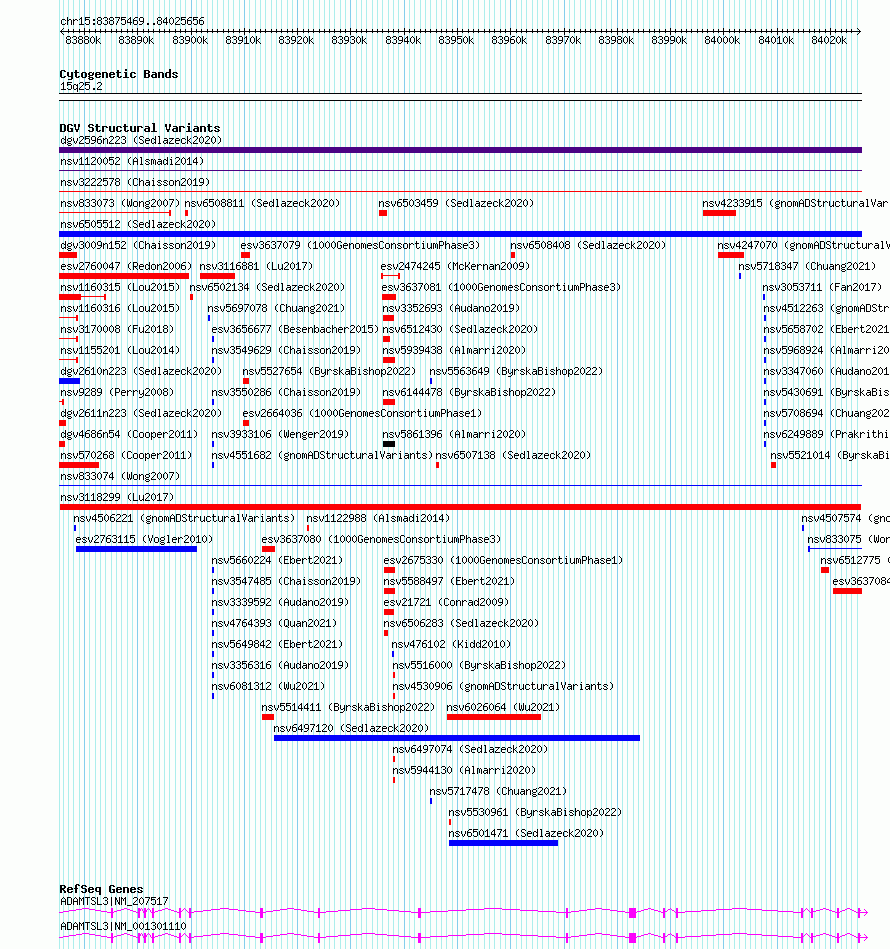Click the dgv2596n223 (Sedlazeck2020) variant label
Viewport: 890px width, 949px height.
[141, 140]
